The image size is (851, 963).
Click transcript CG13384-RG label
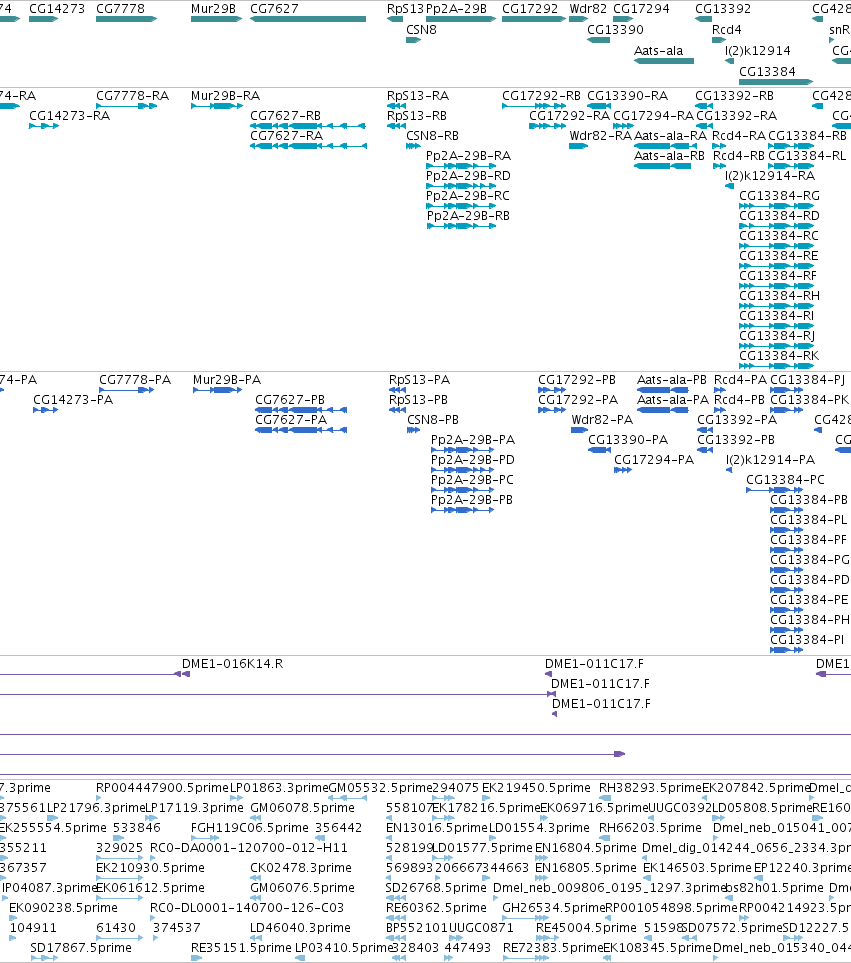(x=779, y=195)
